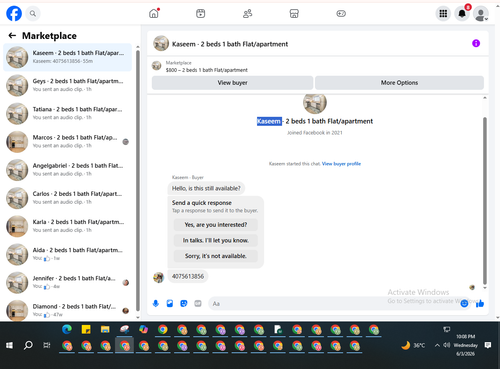This screenshot has width=500, height=369.
Task: Open the Facebook logo home link
Action: [14, 14]
